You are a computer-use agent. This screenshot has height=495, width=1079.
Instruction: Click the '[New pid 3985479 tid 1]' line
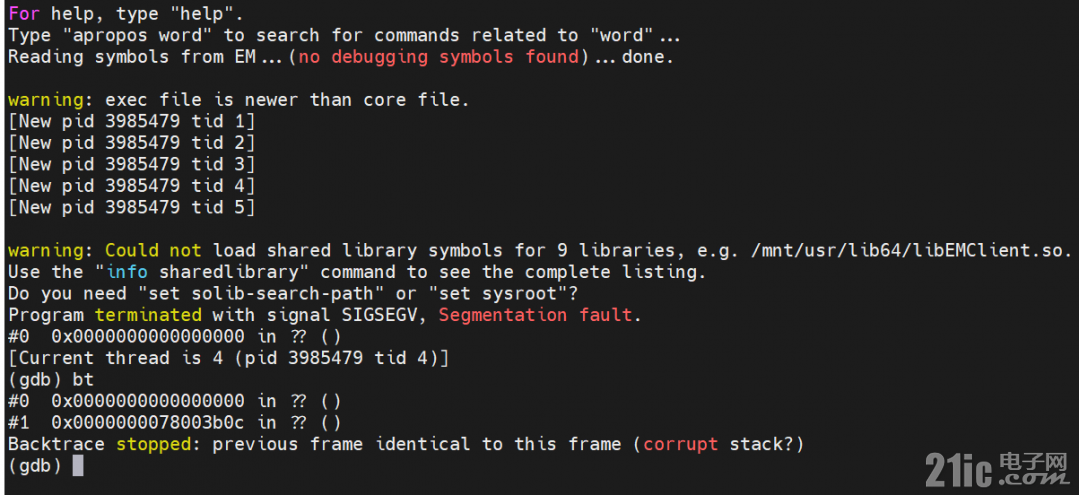[131, 121]
